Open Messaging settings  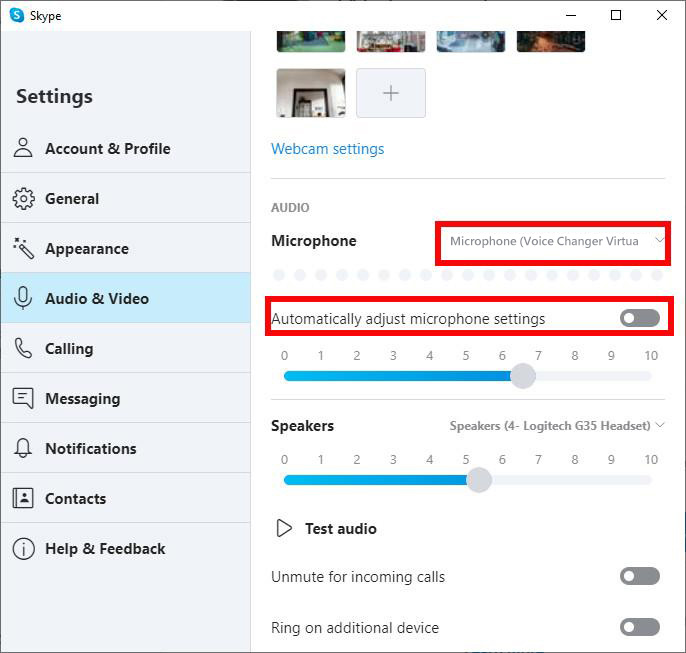pyautogui.click(x=126, y=398)
